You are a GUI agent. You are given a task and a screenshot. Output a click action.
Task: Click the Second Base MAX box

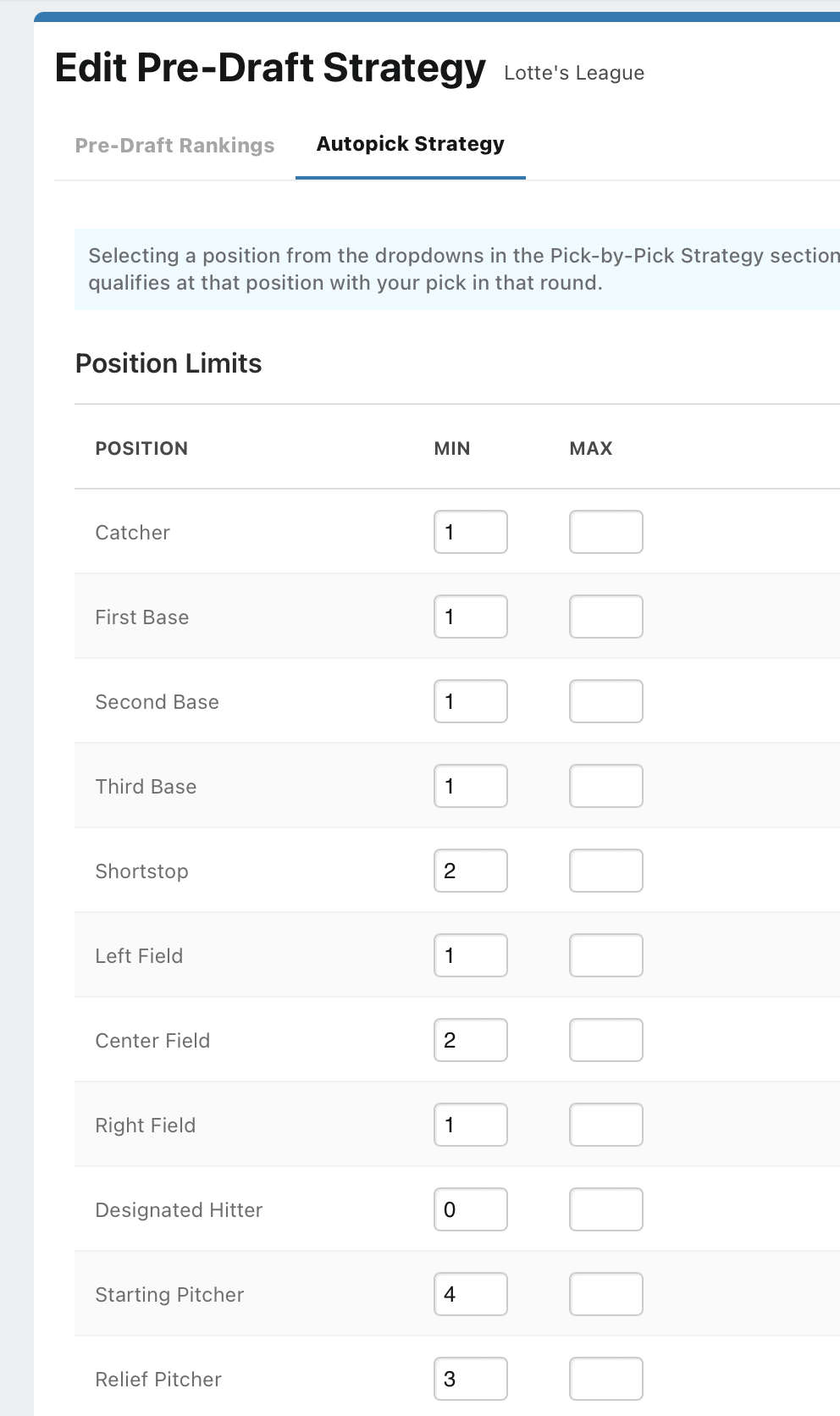point(606,701)
